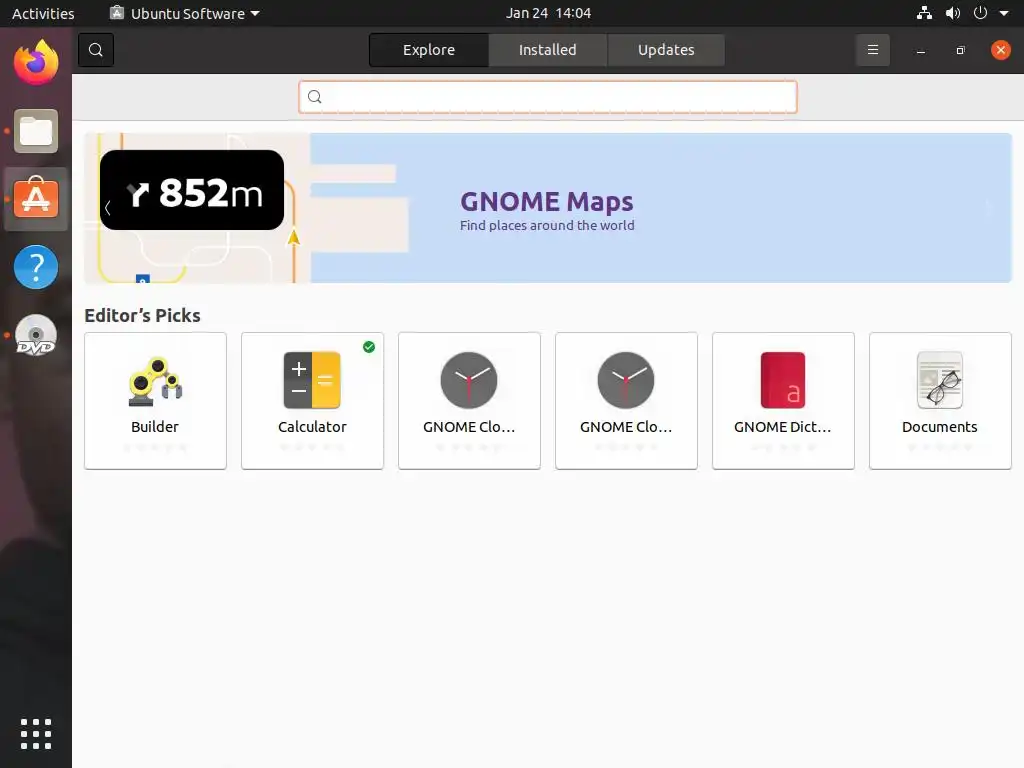Click the Calculator installed checkmark badge

369,347
